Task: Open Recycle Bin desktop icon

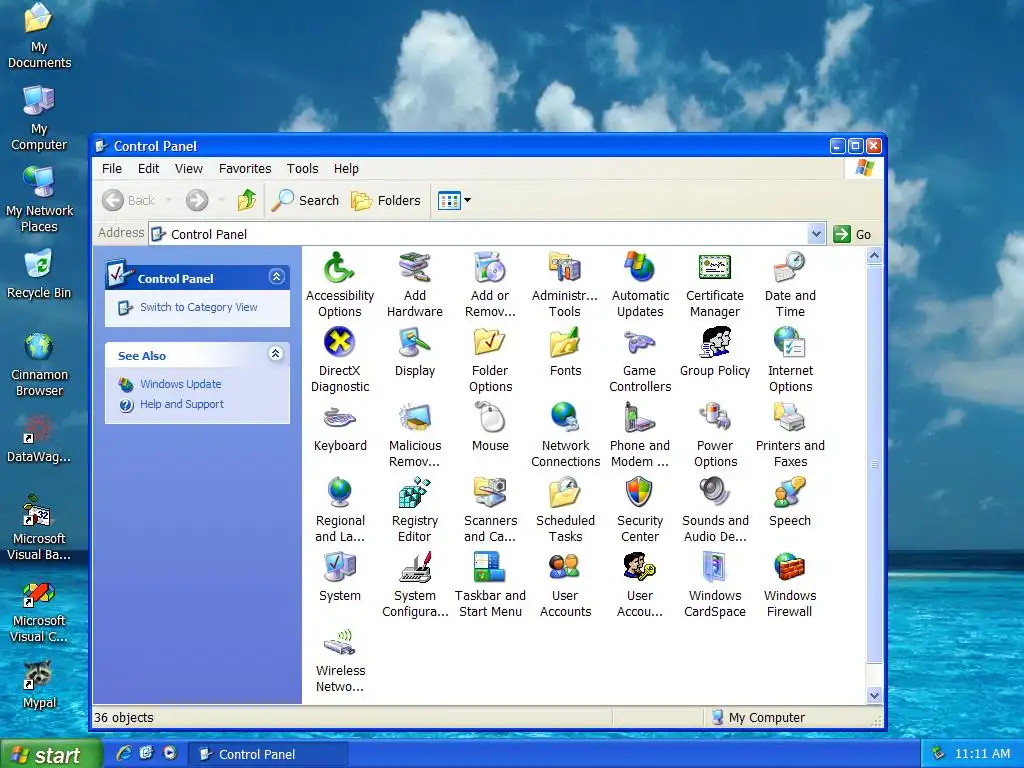Action: point(39,274)
